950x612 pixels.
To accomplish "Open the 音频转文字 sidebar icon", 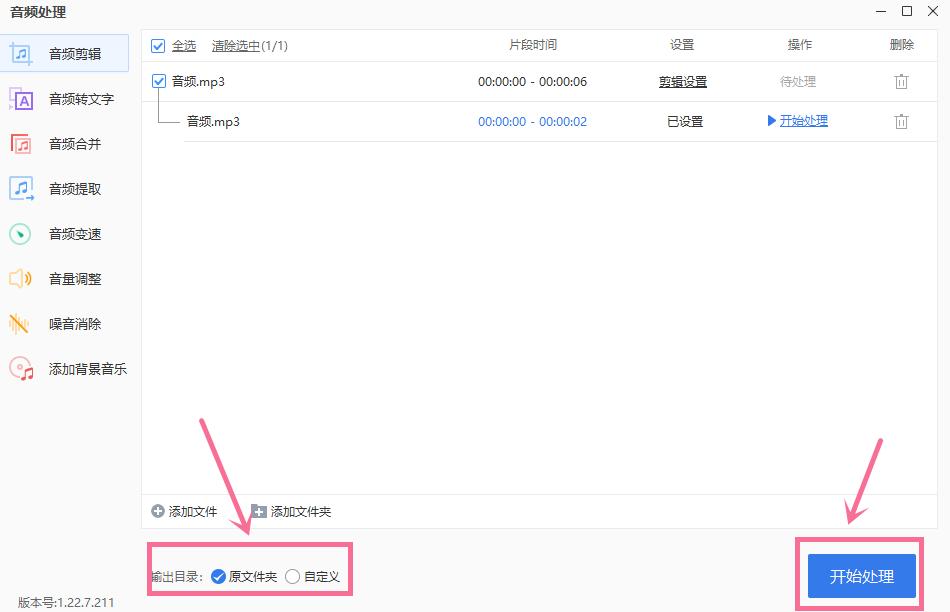I will (21, 99).
